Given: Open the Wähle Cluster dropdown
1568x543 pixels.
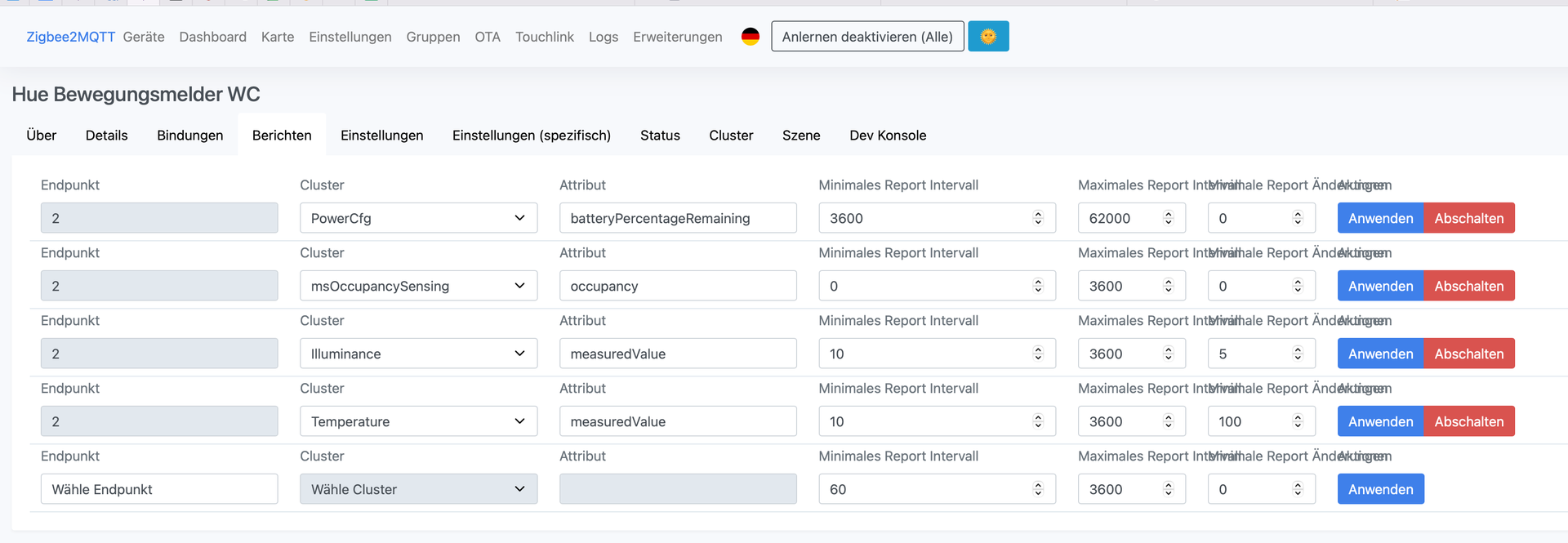Looking at the screenshot, I should [418, 489].
